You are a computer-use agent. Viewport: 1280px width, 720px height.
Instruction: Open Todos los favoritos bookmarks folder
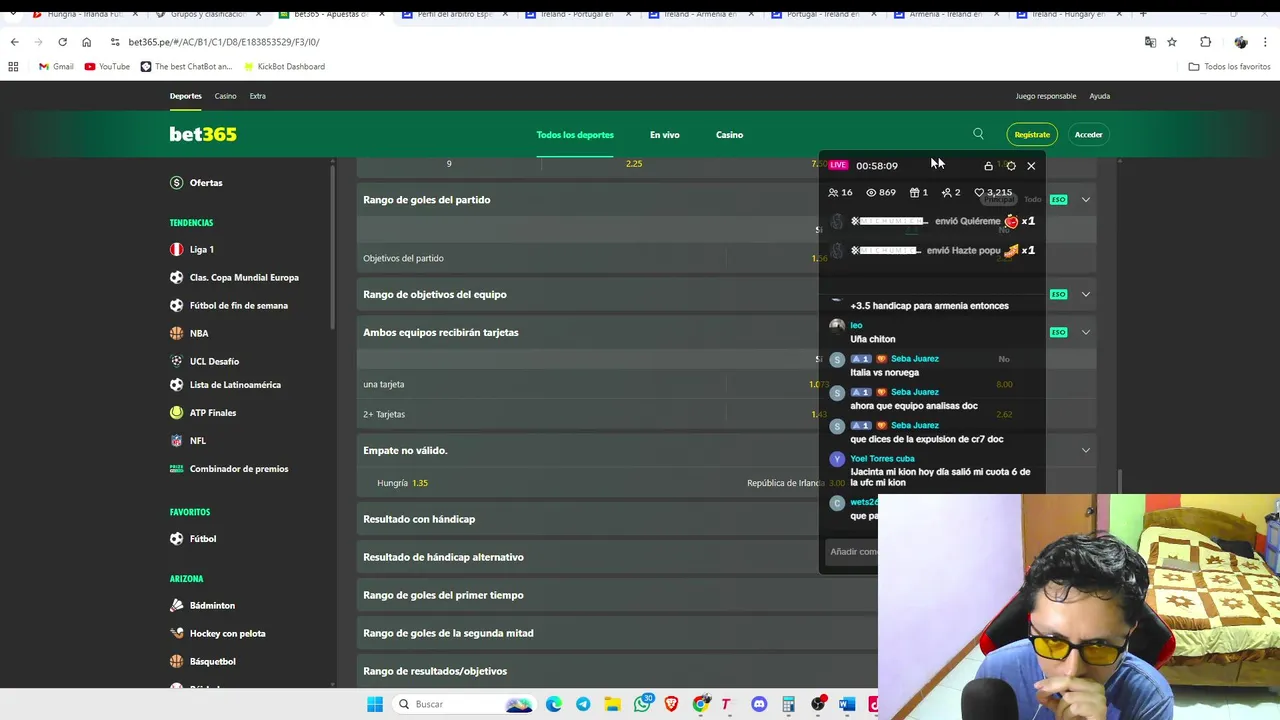coord(1229,67)
